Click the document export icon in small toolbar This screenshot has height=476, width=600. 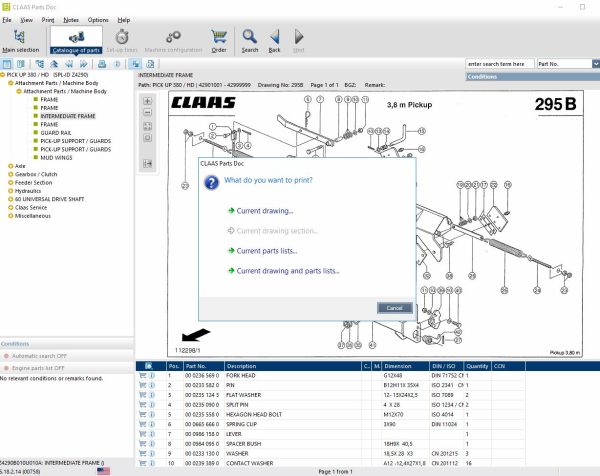click(x=150, y=64)
